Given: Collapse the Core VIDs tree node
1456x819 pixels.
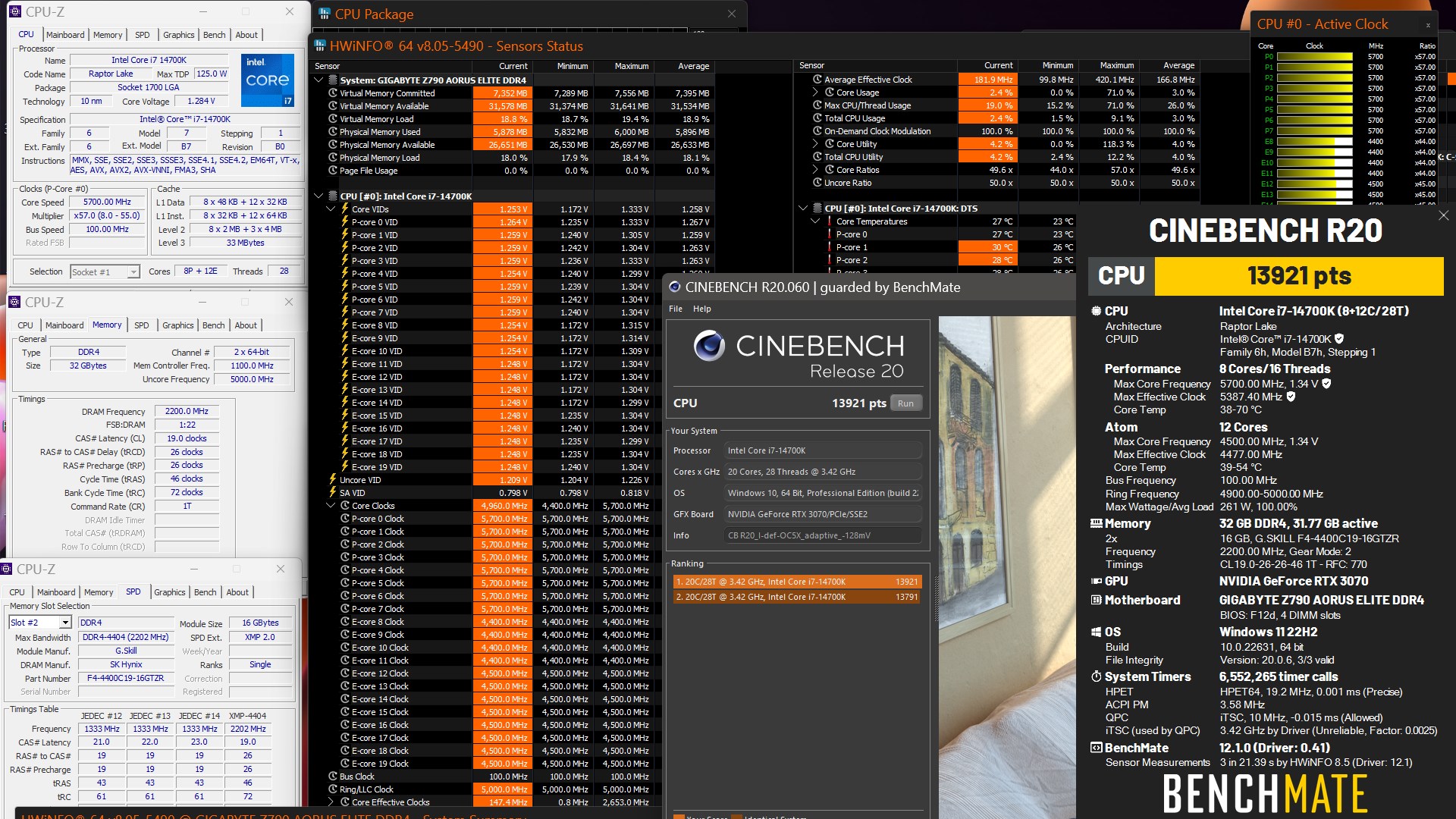Looking at the screenshot, I should point(331,209).
